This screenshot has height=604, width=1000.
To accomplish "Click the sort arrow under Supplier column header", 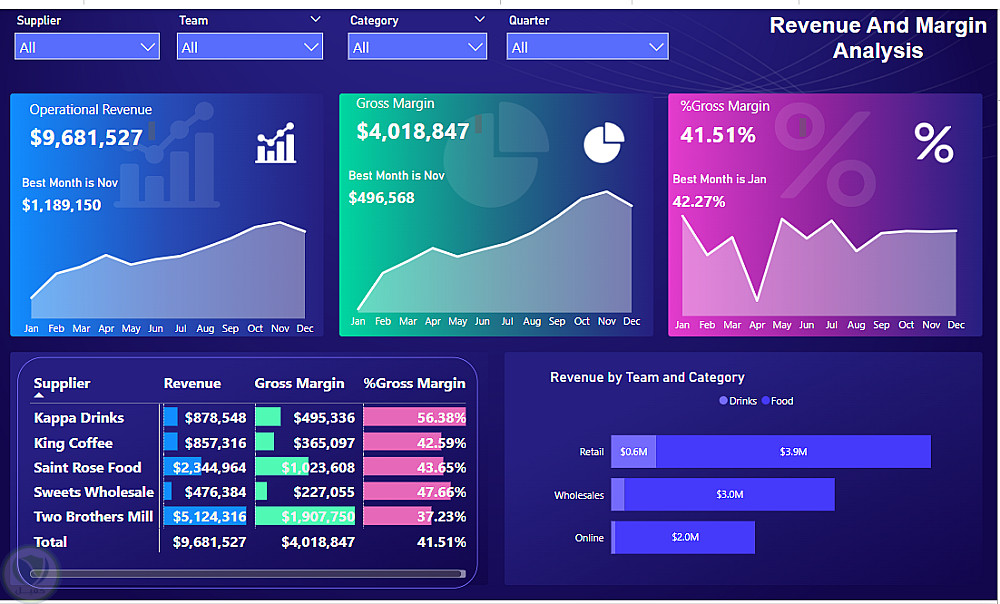I will point(39,395).
